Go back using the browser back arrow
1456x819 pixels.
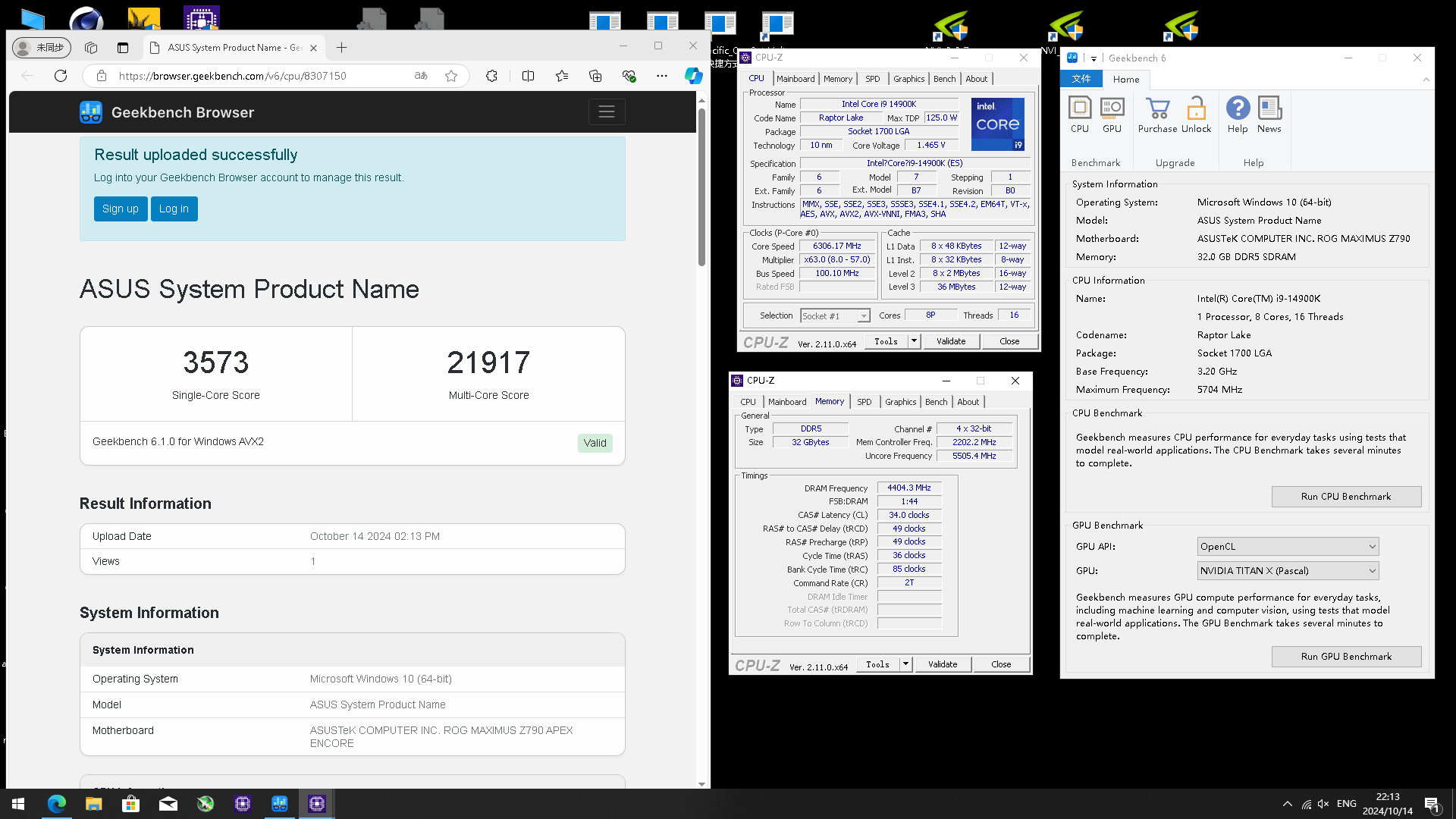point(27,76)
